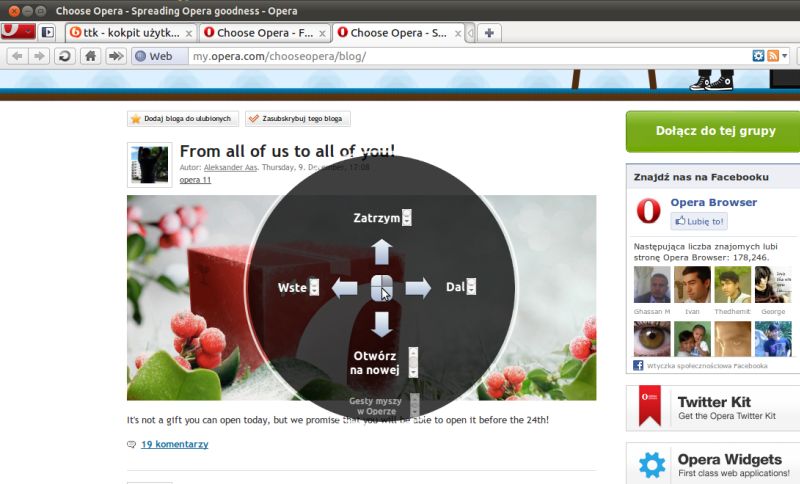800x484 pixels.
Task: Switch to the Choose Opera - F... tab
Action: (x=264, y=33)
